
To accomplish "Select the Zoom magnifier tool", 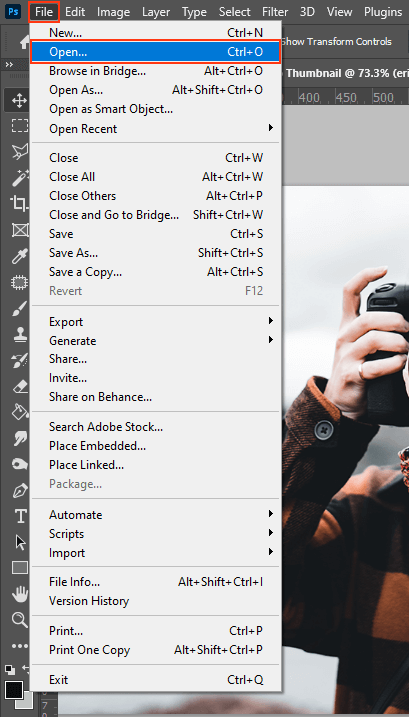I will click(20, 620).
